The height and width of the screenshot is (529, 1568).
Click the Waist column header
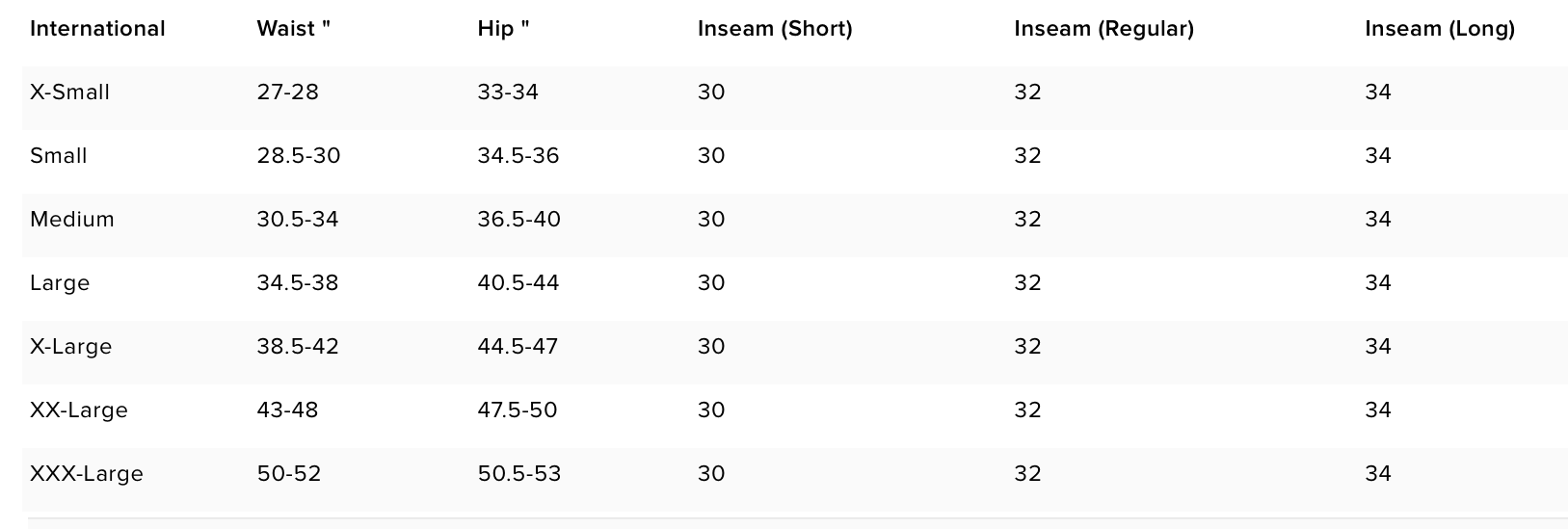coord(293,29)
